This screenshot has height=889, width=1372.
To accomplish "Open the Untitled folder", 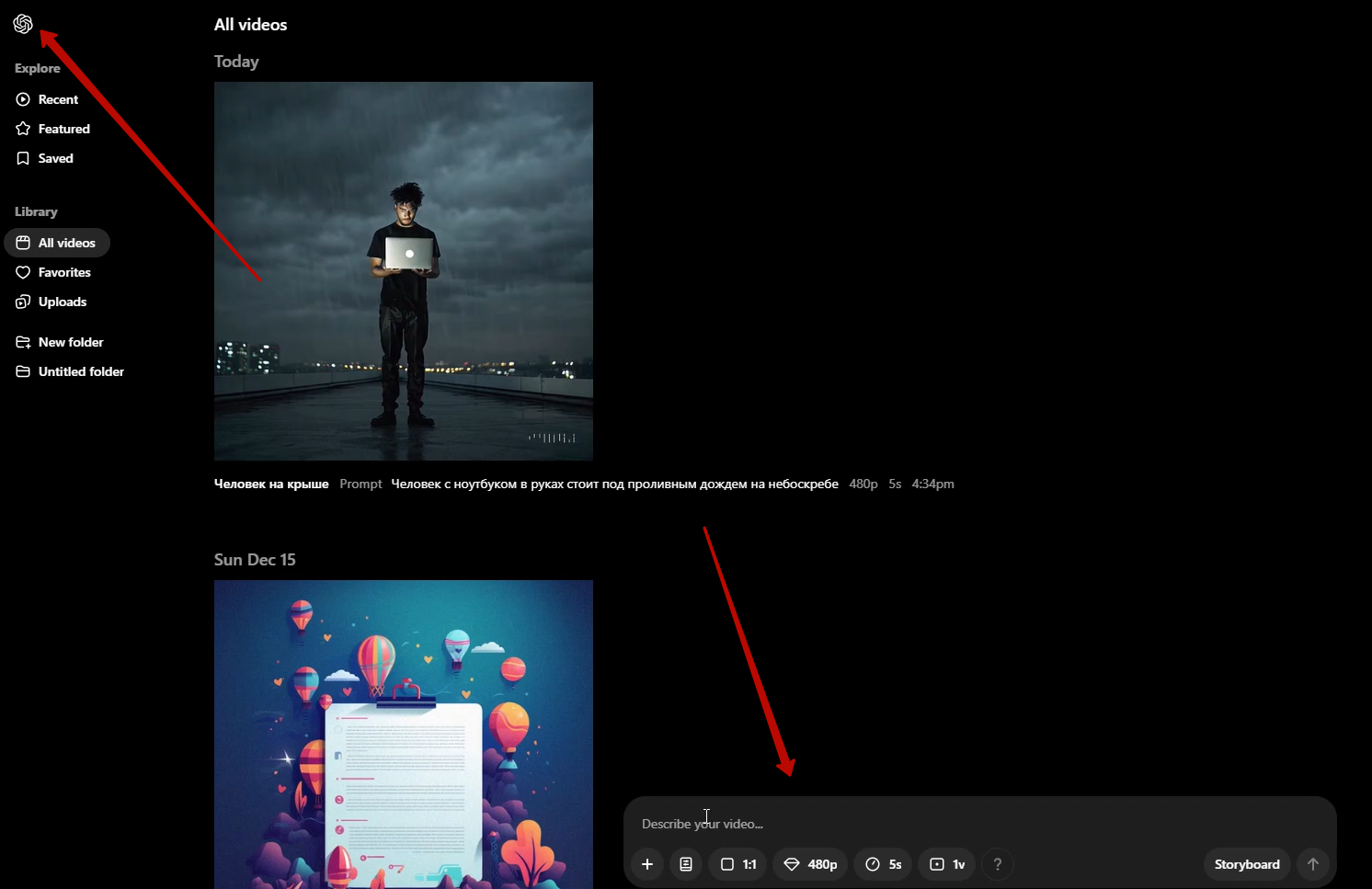I will [x=70, y=371].
